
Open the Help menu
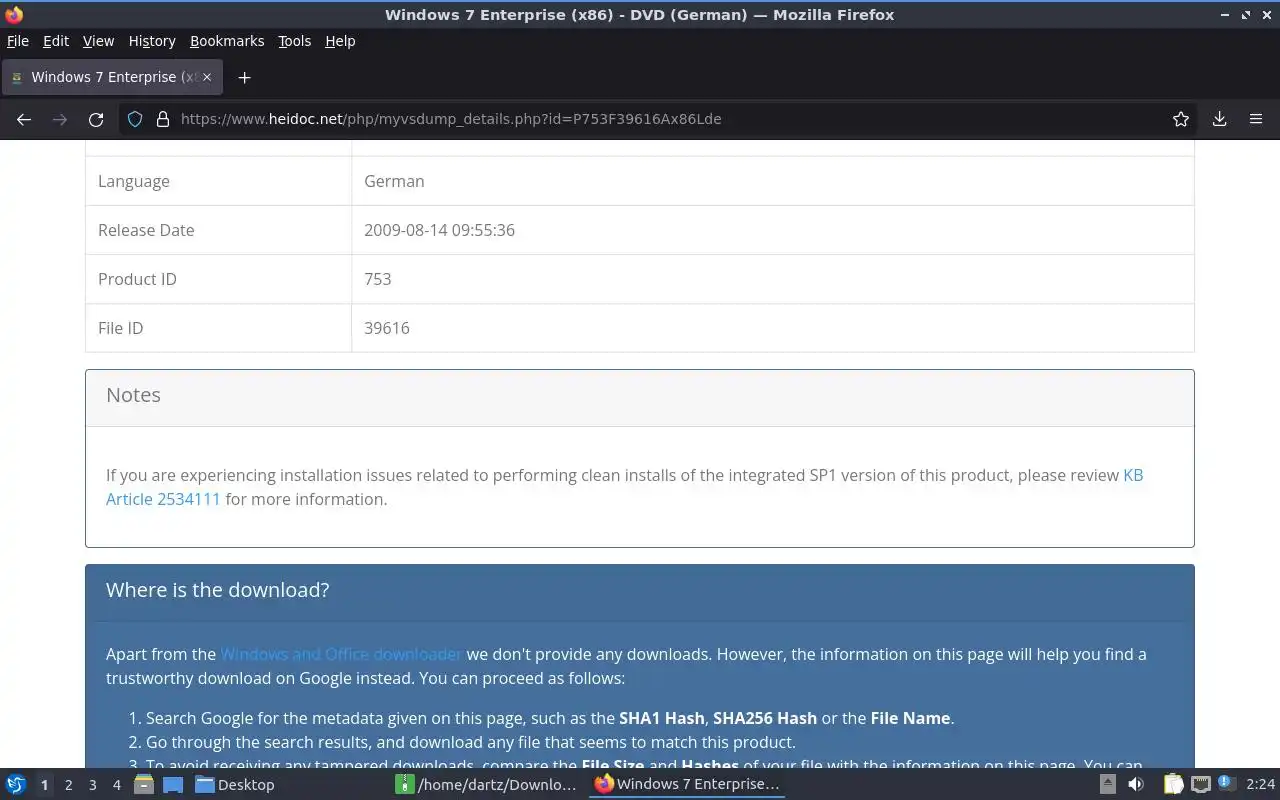(x=340, y=41)
